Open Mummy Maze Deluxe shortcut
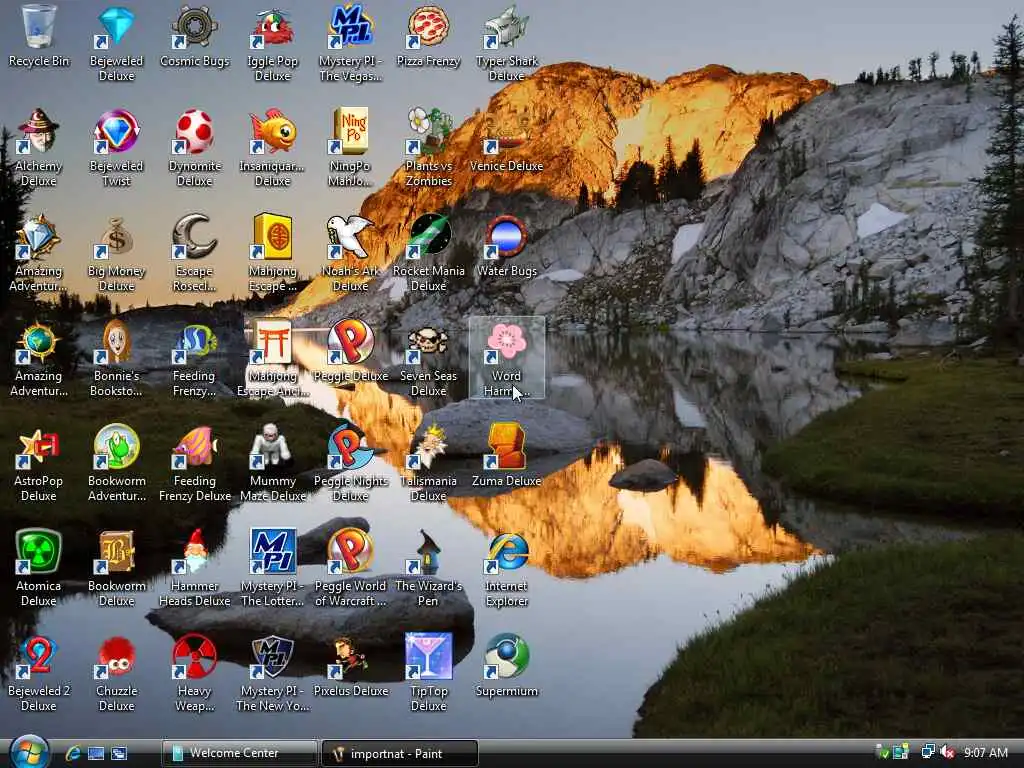The image size is (1024, 768). (x=272, y=463)
